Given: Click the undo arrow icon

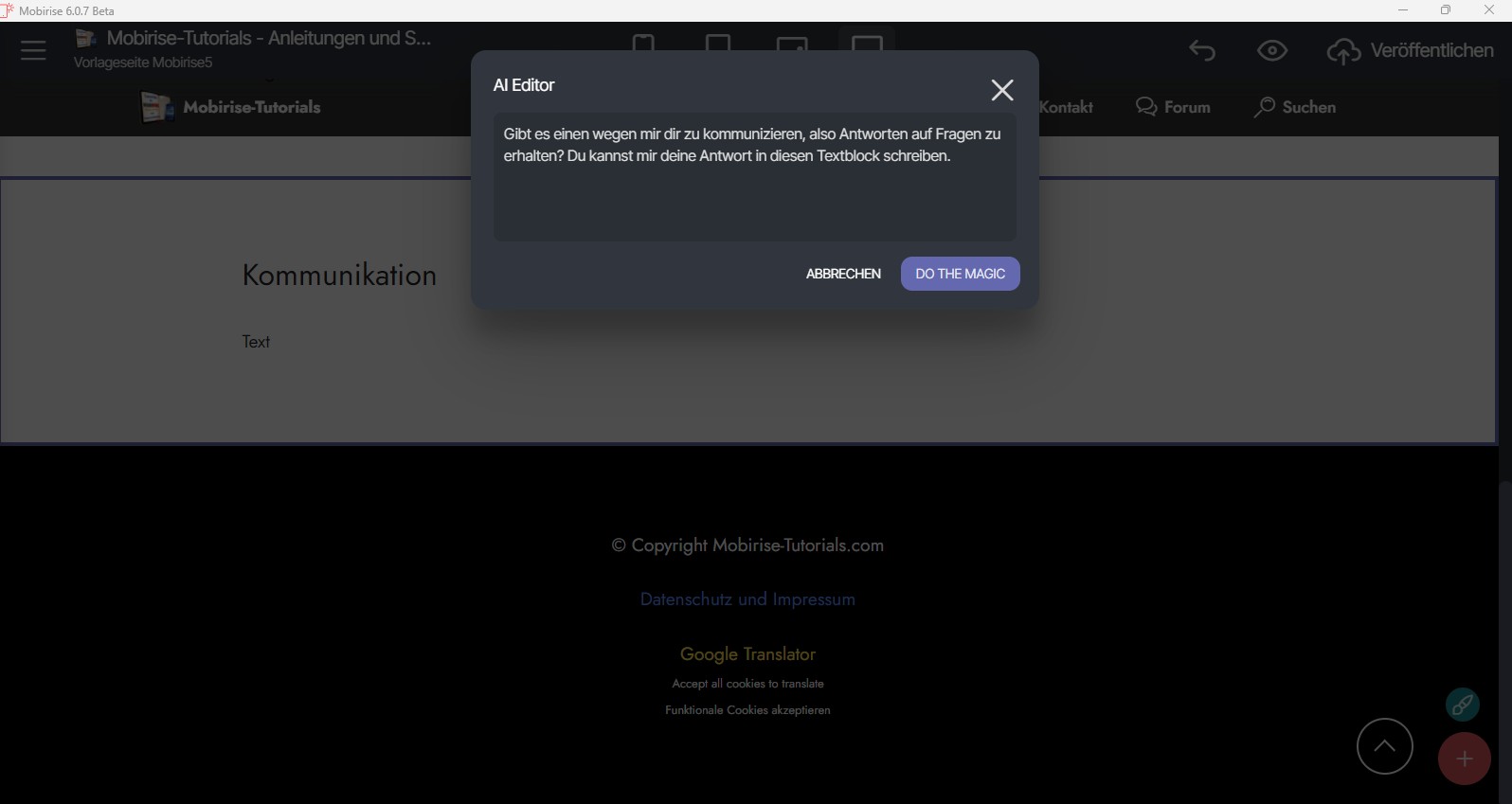Looking at the screenshot, I should (1202, 50).
